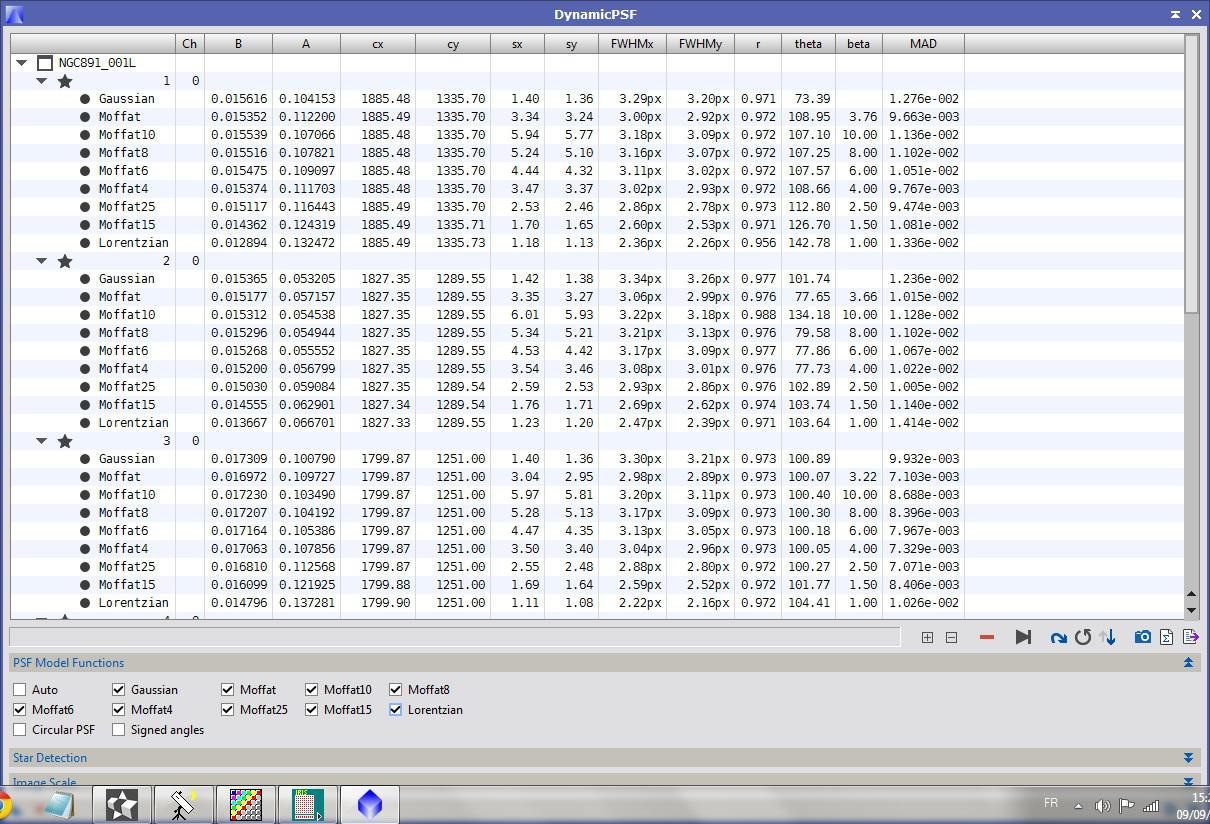The image size is (1210, 824).
Task: Click the status text field beside the toolbar
Action: point(455,636)
